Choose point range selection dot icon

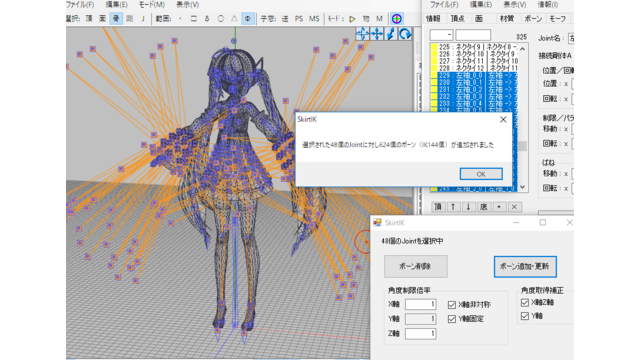coord(180,19)
